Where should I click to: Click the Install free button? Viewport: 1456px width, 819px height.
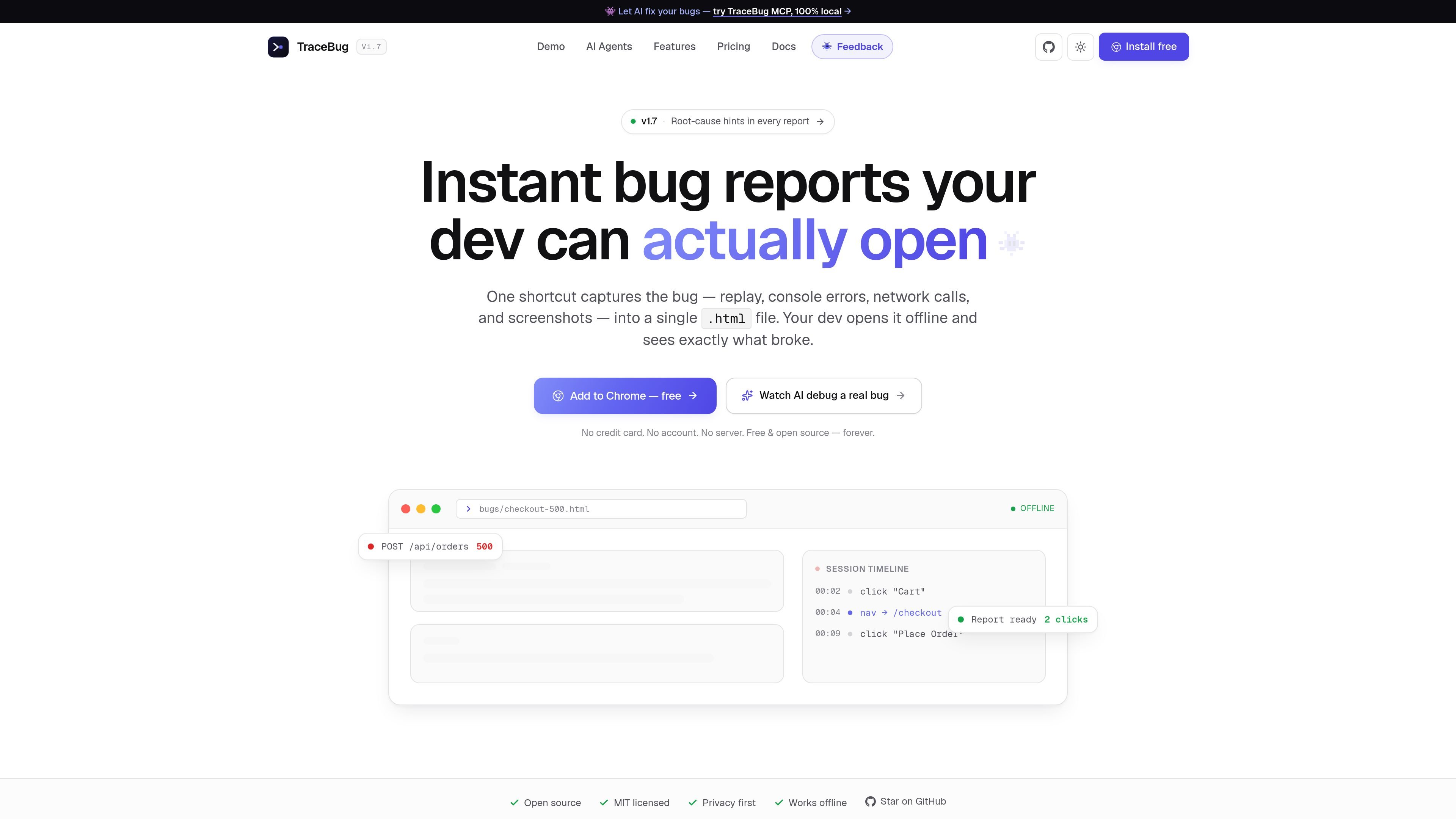pos(1144,47)
